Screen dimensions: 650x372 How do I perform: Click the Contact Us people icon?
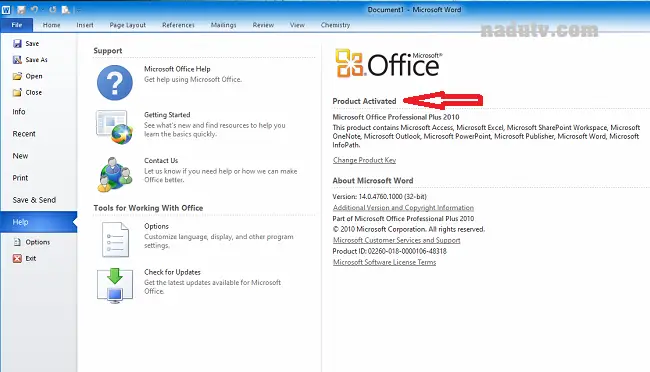[x=115, y=175]
